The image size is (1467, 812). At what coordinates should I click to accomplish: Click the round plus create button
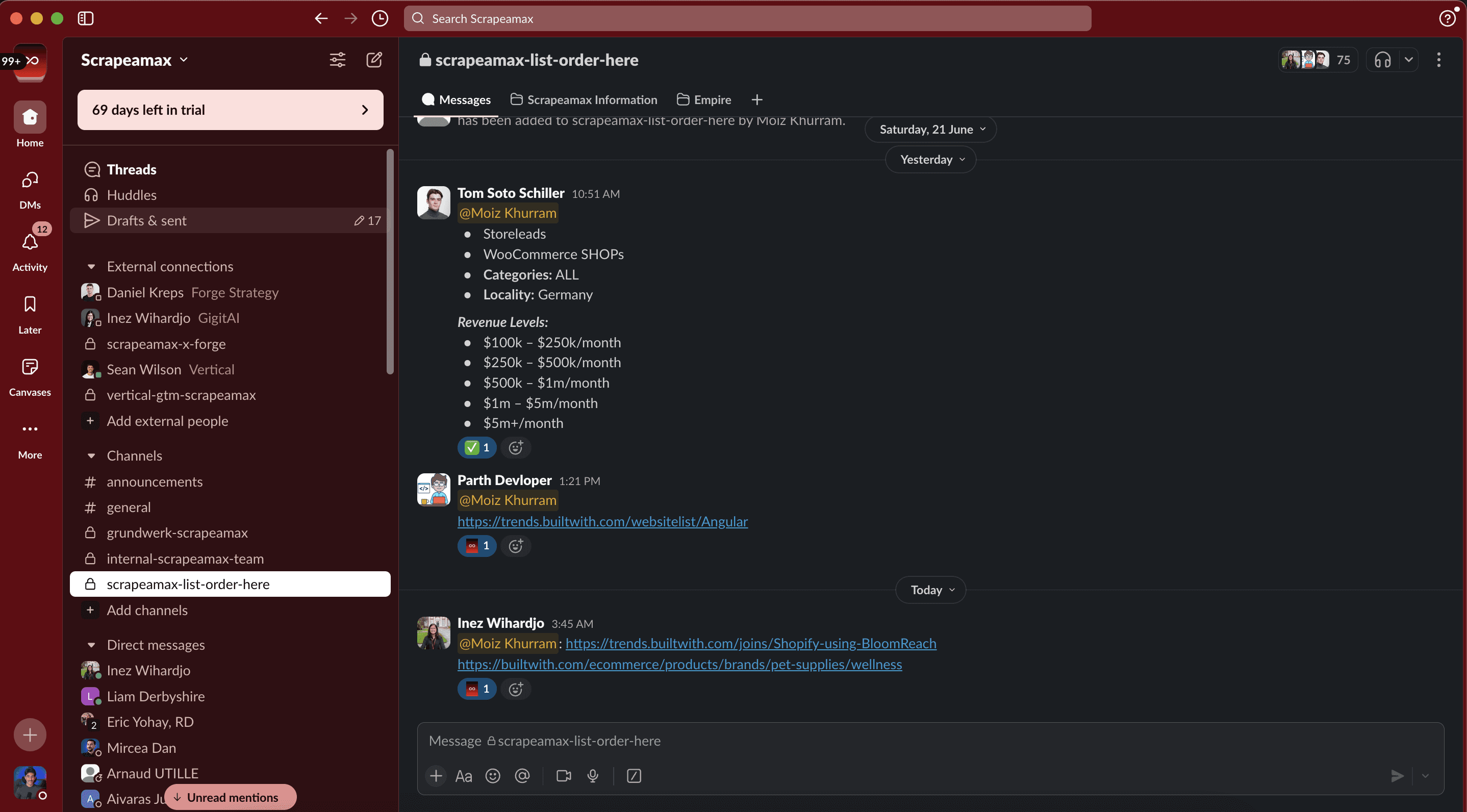coord(30,734)
